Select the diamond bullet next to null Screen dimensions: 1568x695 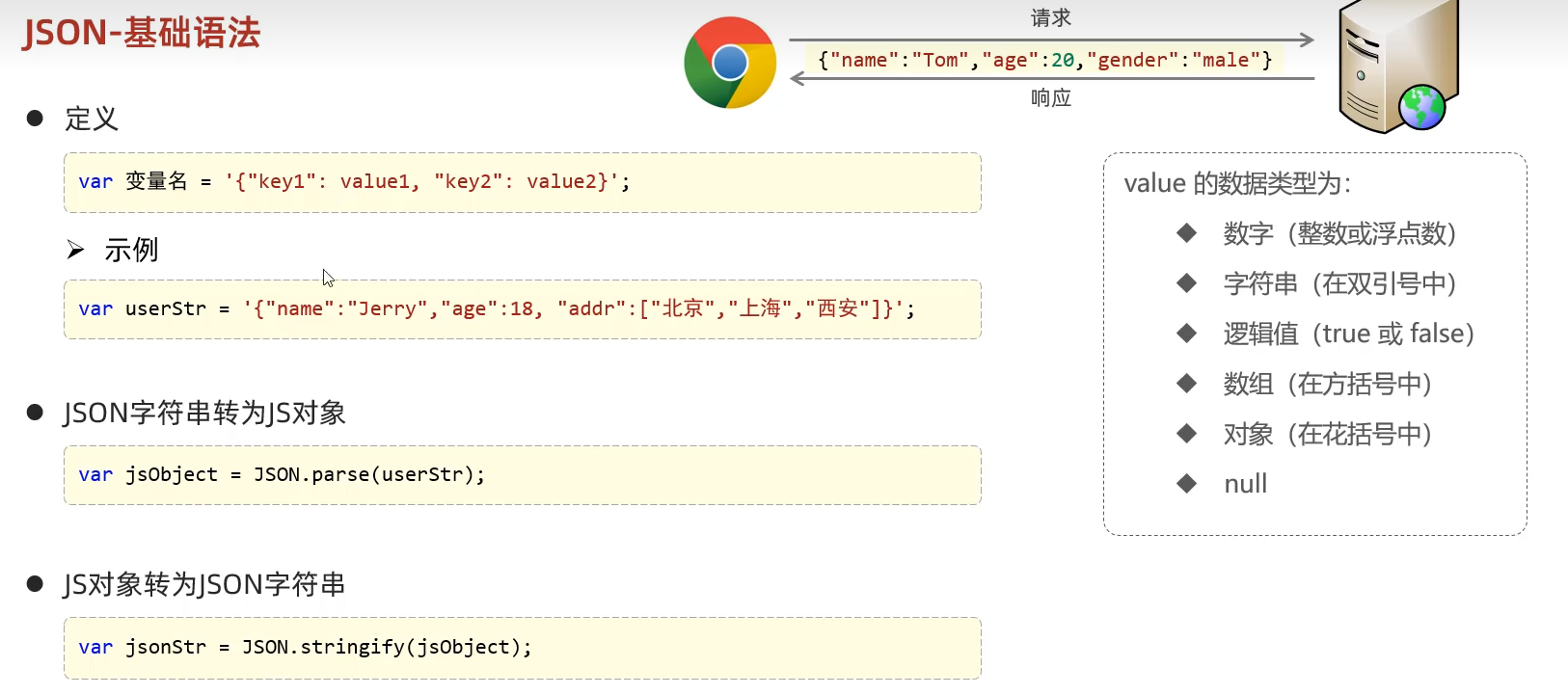1186,483
